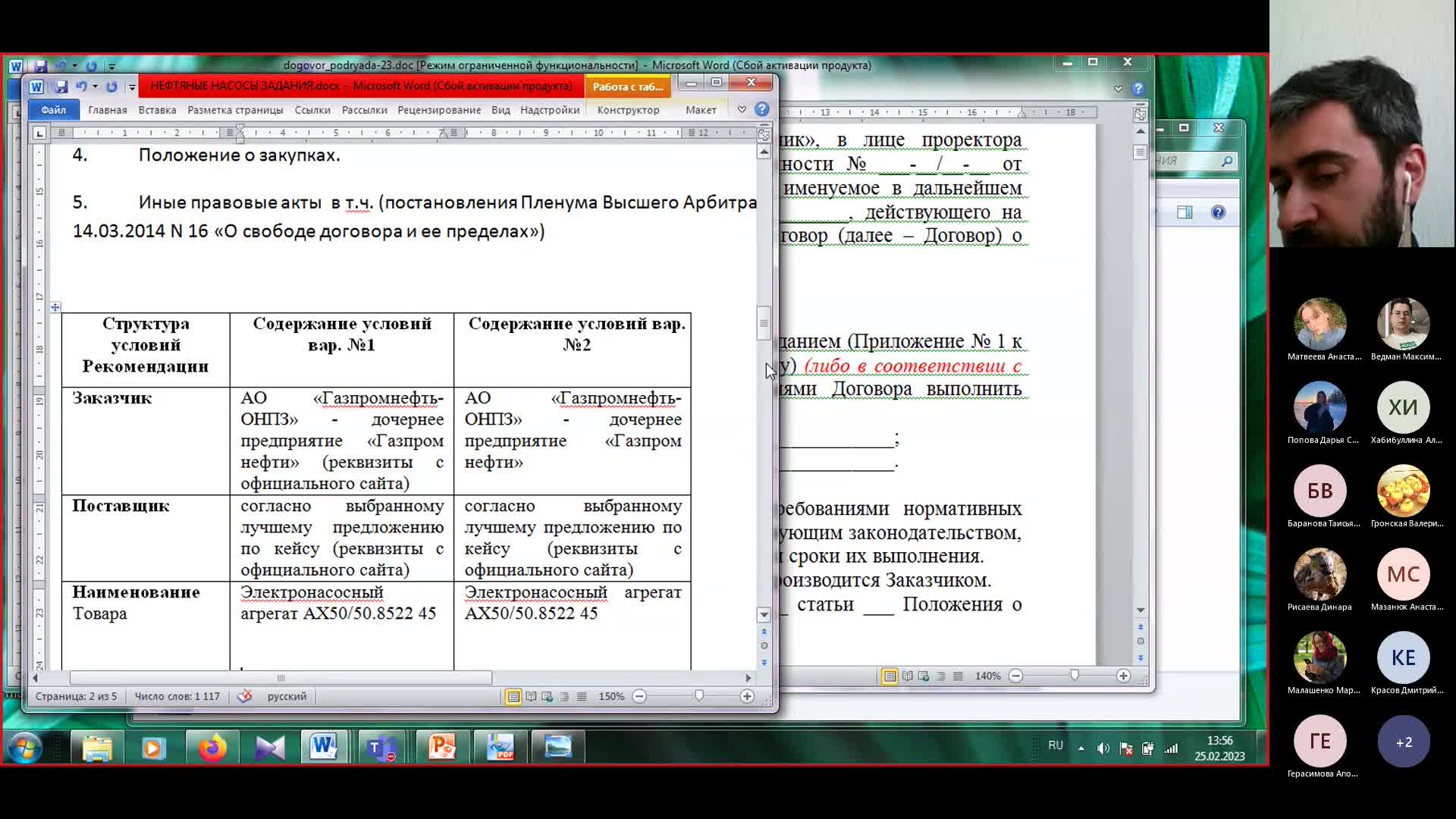Zoom out with minus button at 150%

pos(639,696)
